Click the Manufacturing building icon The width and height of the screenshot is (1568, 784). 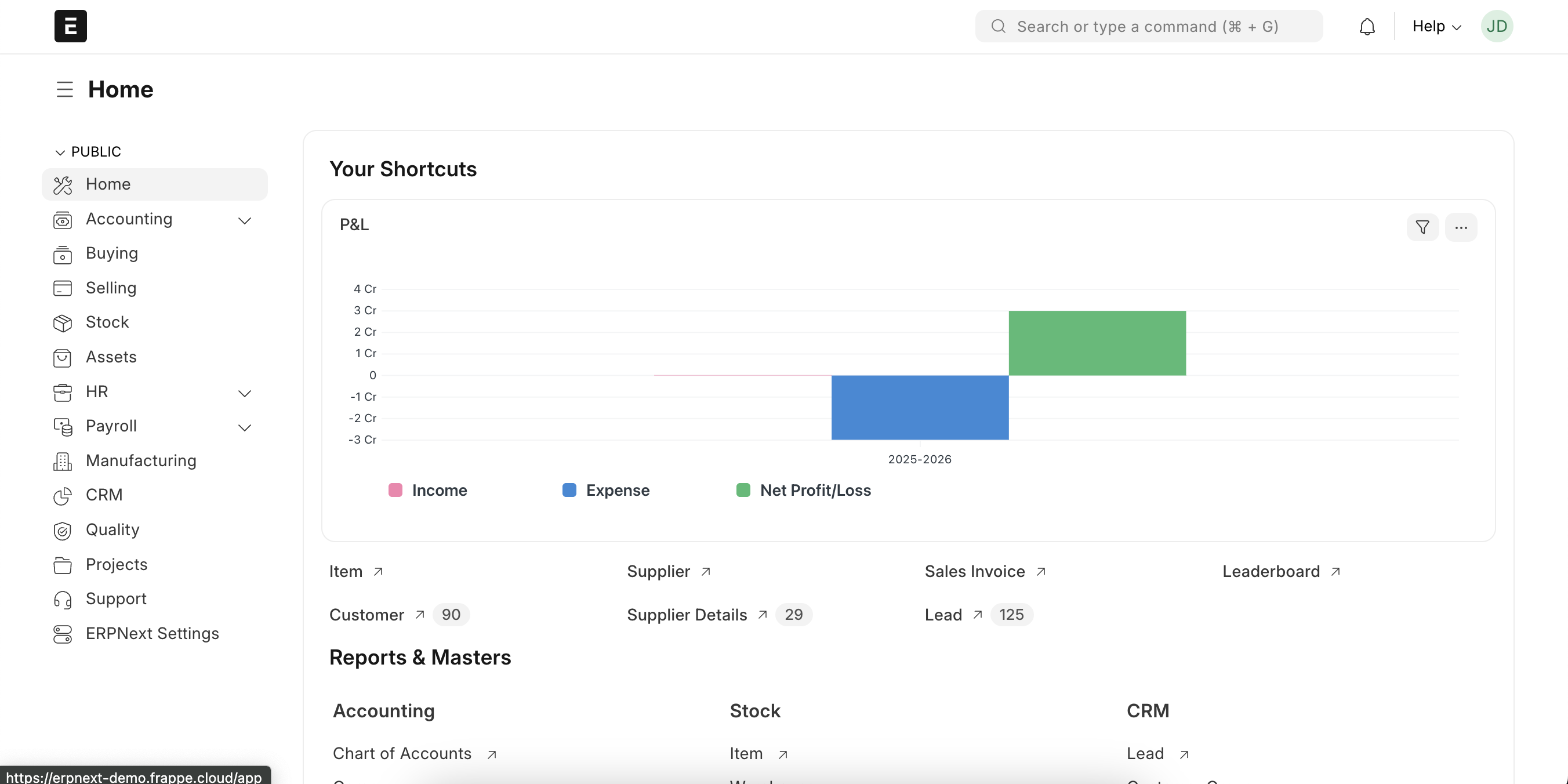(x=63, y=461)
